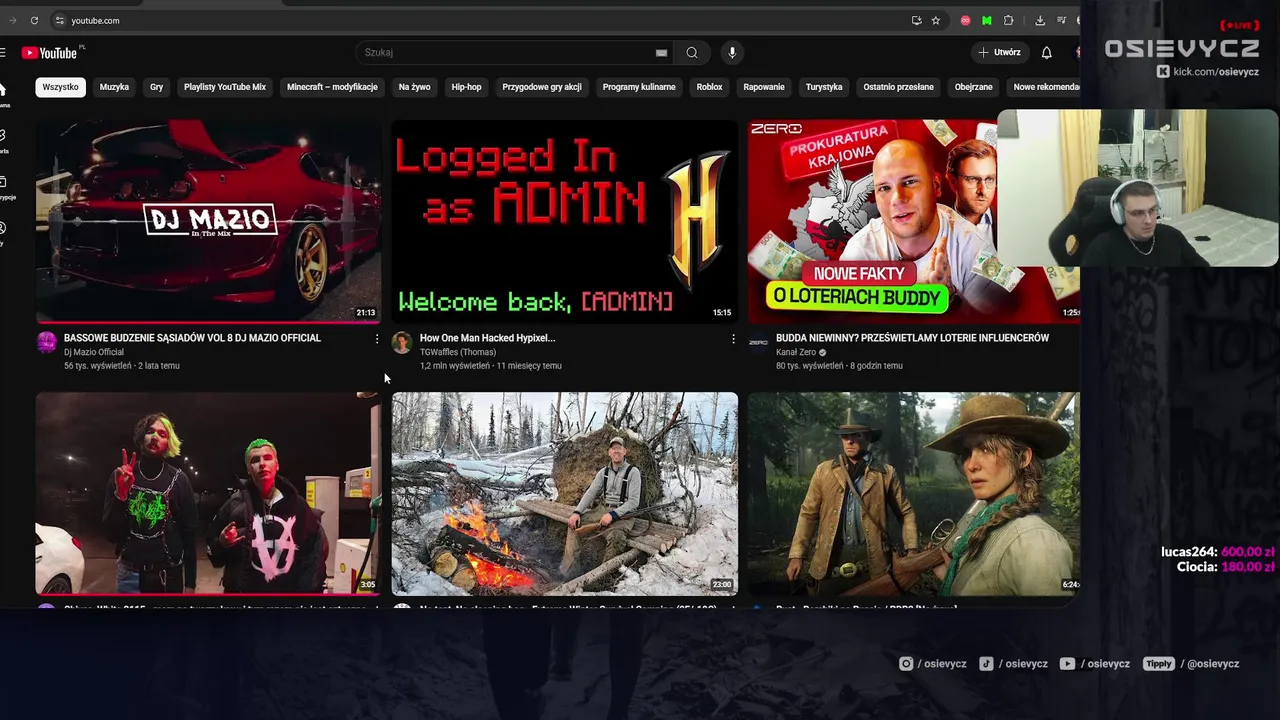Image resolution: width=1280 pixels, height=720 pixels.
Task: Open more options for Hypixel video
Action: [x=733, y=339]
